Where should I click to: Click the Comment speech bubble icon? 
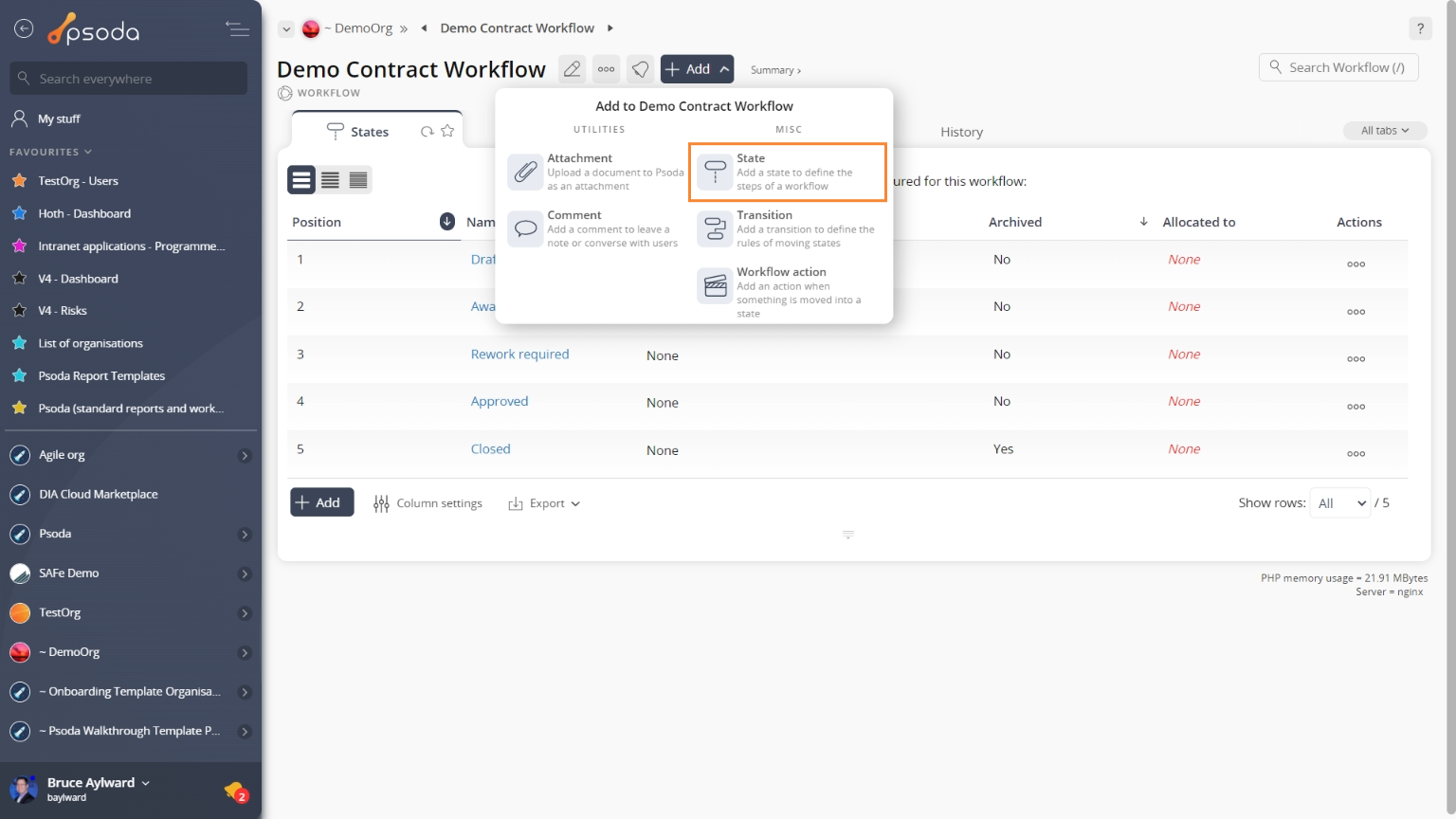pos(525,228)
